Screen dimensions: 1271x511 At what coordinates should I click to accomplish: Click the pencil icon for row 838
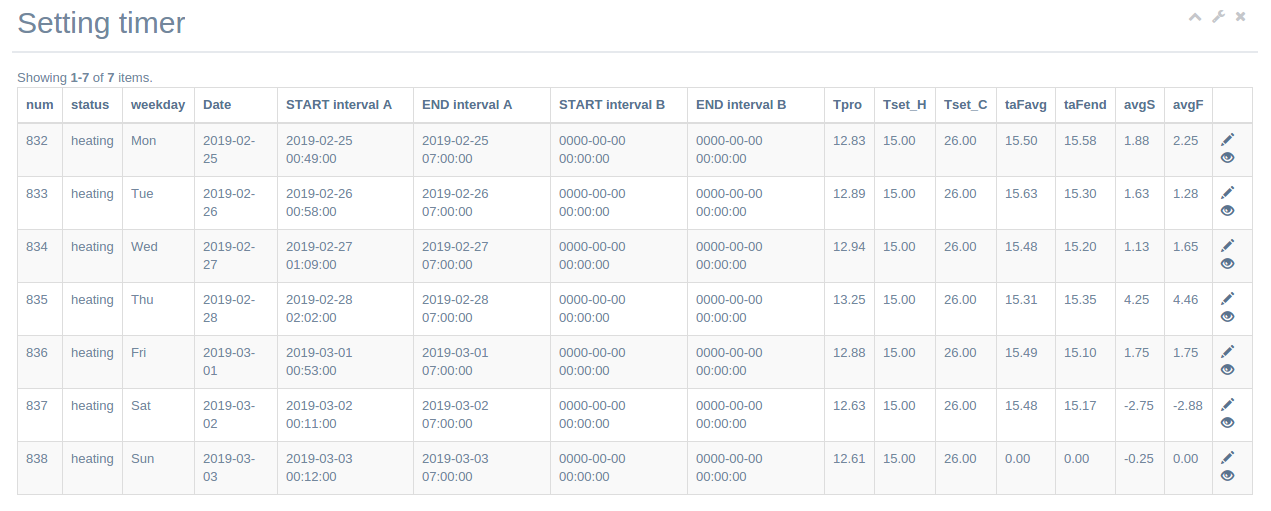coord(1228,457)
